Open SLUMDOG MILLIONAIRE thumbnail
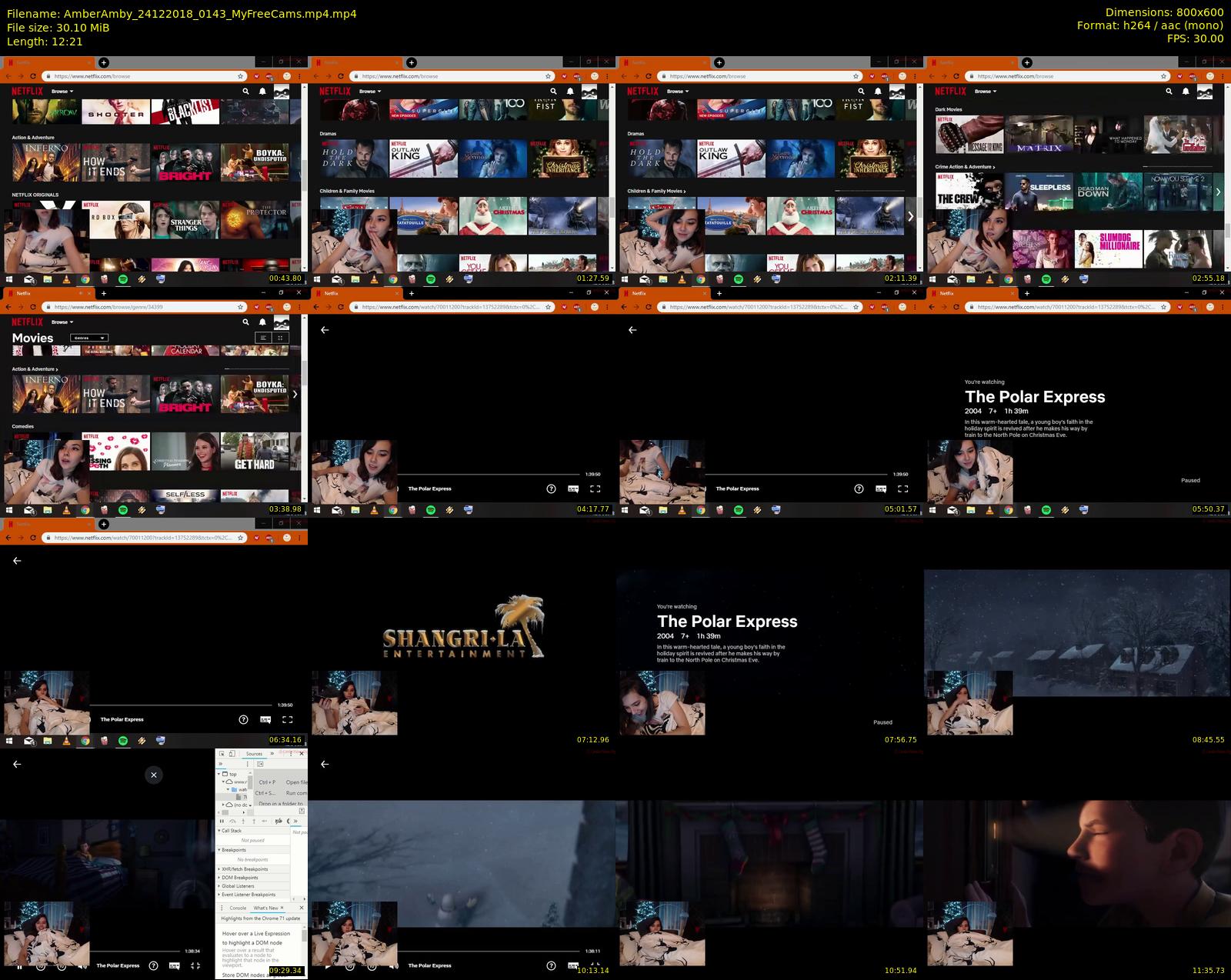This screenshot has height=980, width=1231. pos(1108,248)
